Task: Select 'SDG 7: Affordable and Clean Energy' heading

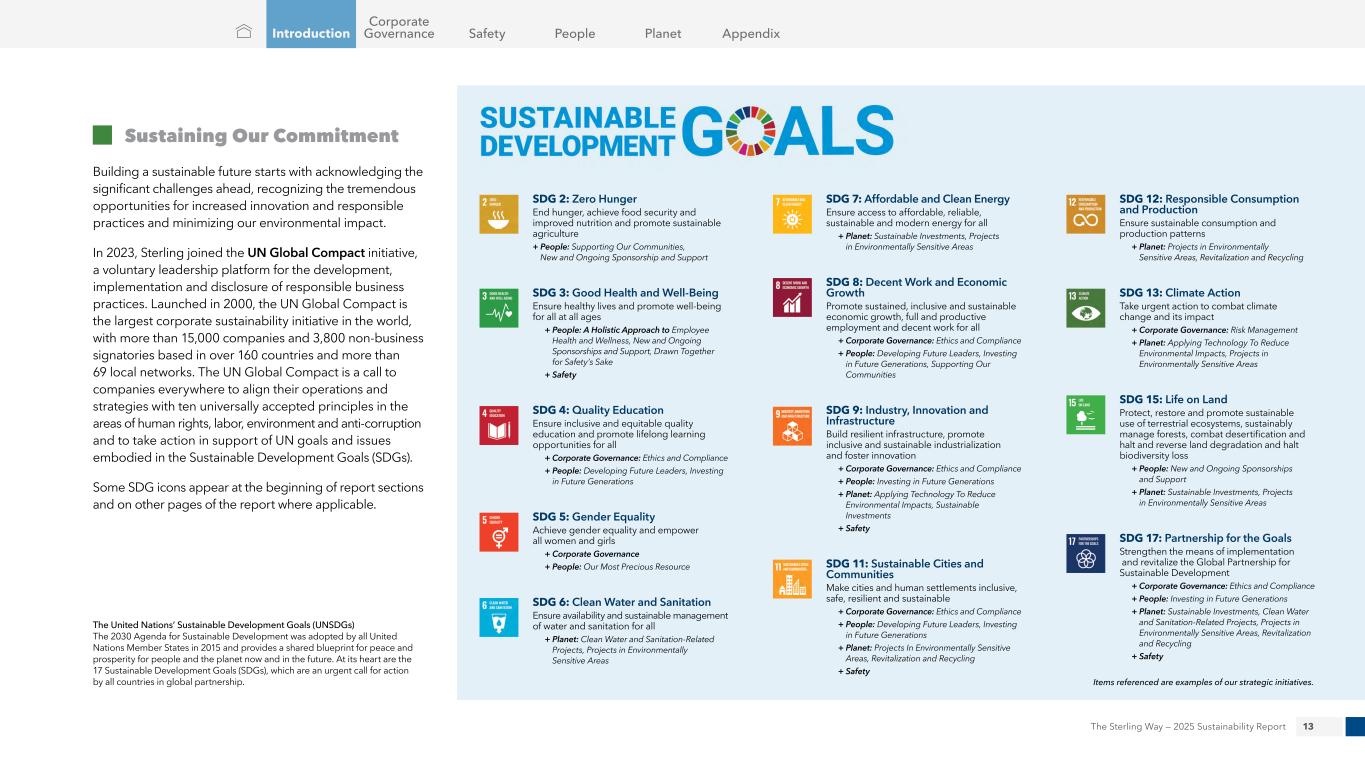Action: coord(918,199)
